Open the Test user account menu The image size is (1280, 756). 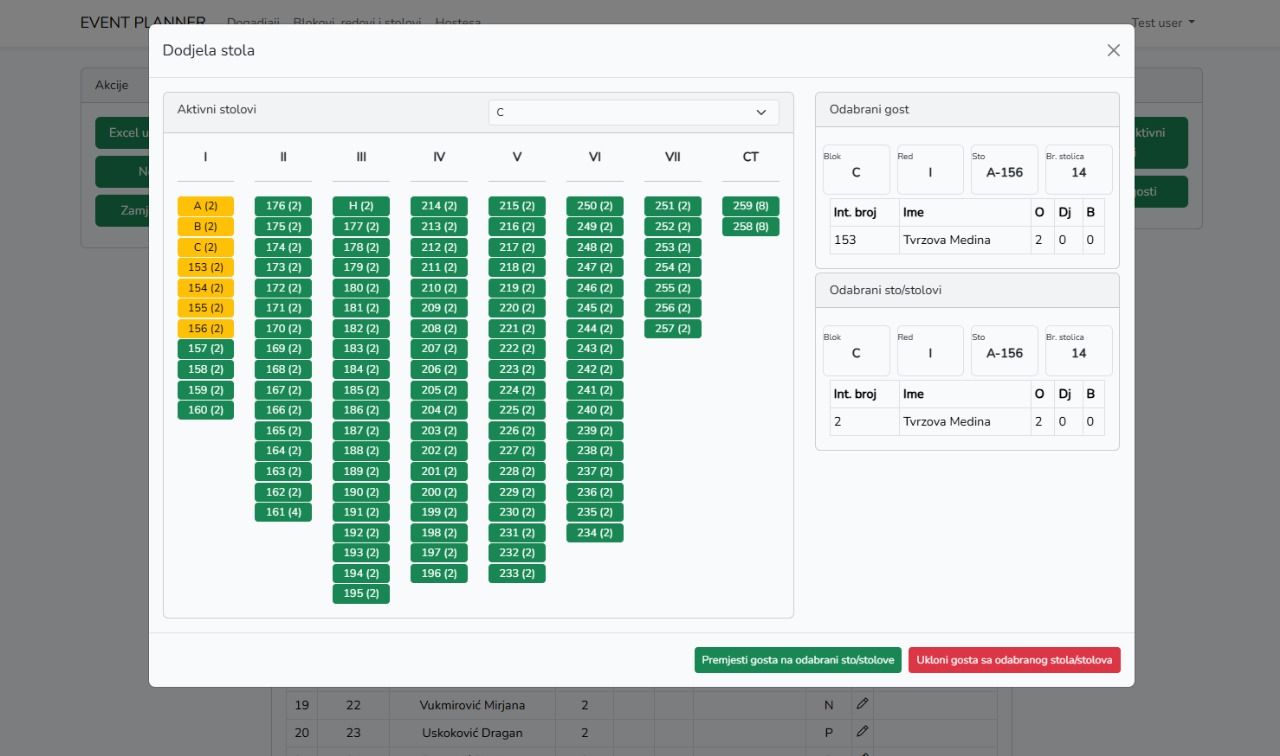pyautogui.click(x=1162, y=23)
